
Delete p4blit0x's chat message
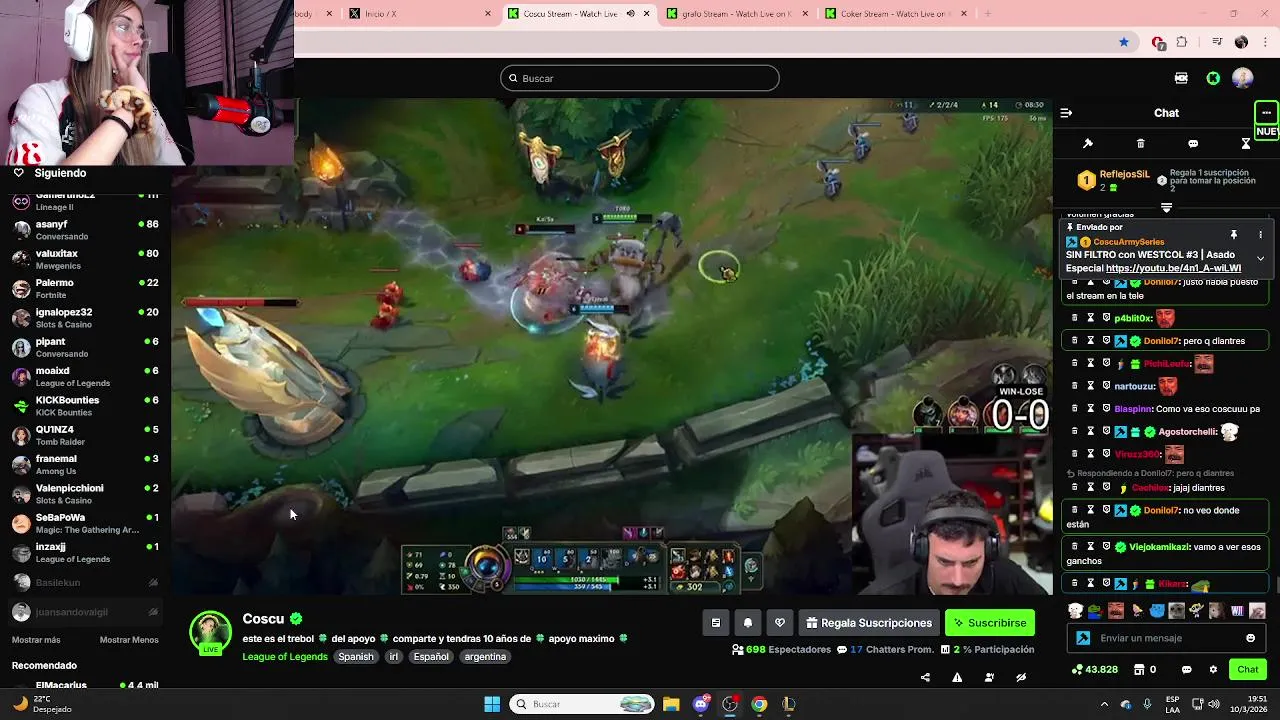(1075, 318)
